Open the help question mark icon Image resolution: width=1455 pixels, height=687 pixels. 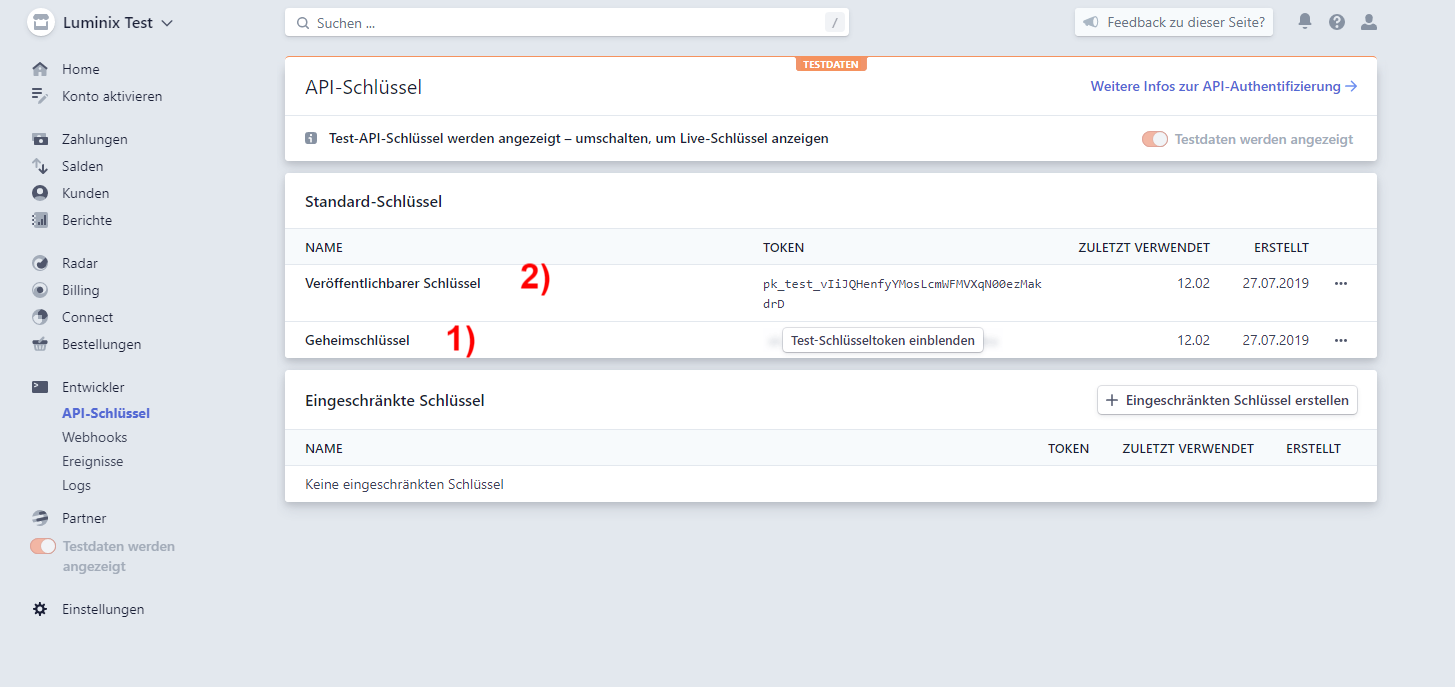(1337, 22)
